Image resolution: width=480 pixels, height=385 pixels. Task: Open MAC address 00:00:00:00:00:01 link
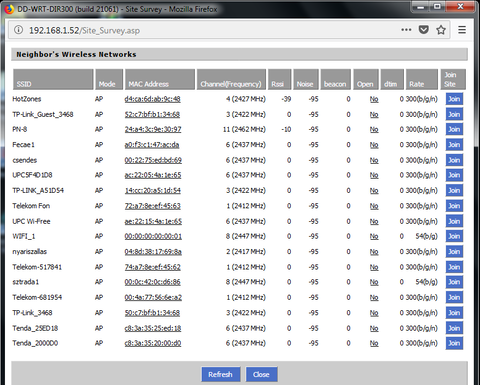click(153, 236)
